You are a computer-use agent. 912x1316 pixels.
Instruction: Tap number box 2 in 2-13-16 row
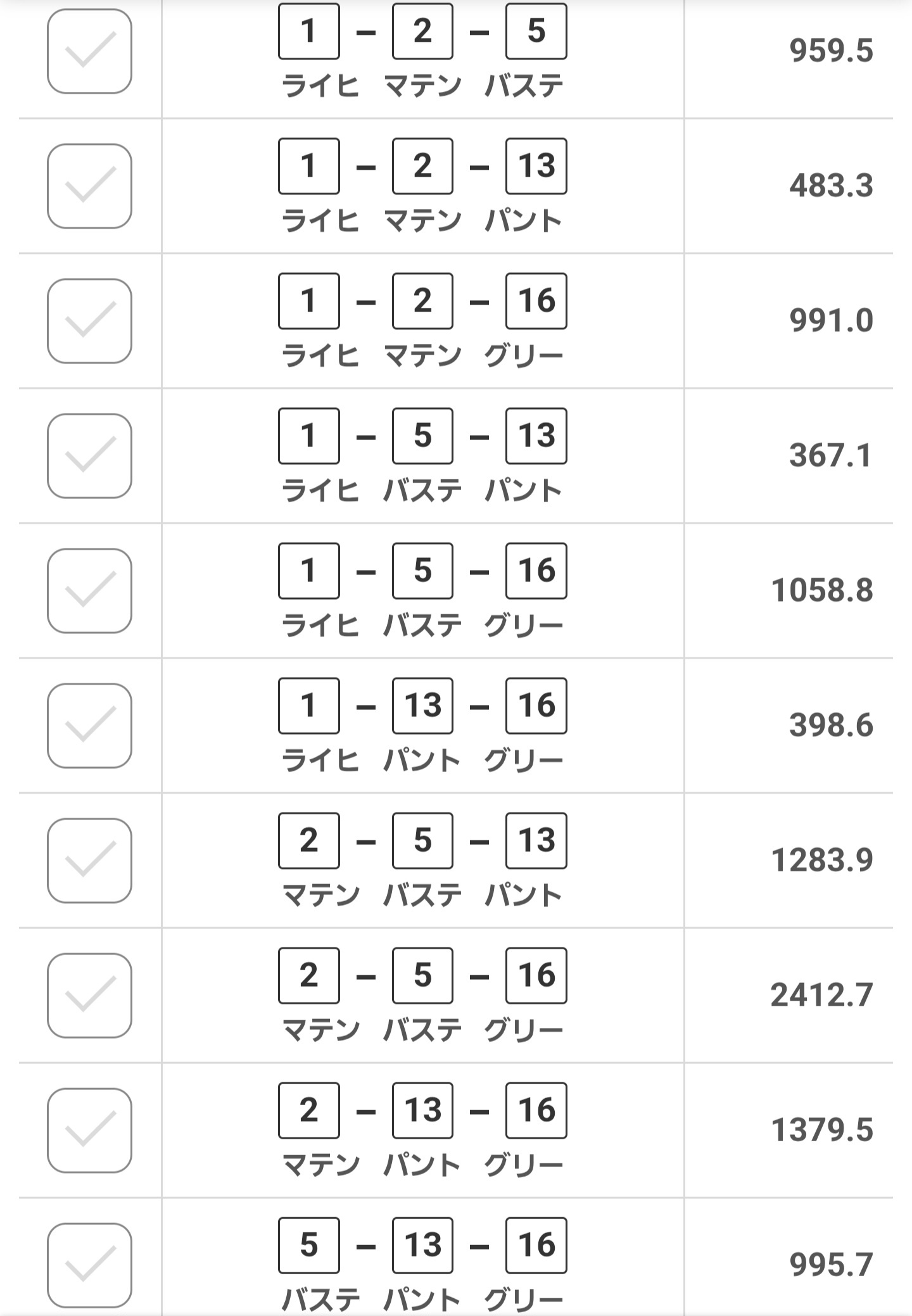coord(309,1110)
